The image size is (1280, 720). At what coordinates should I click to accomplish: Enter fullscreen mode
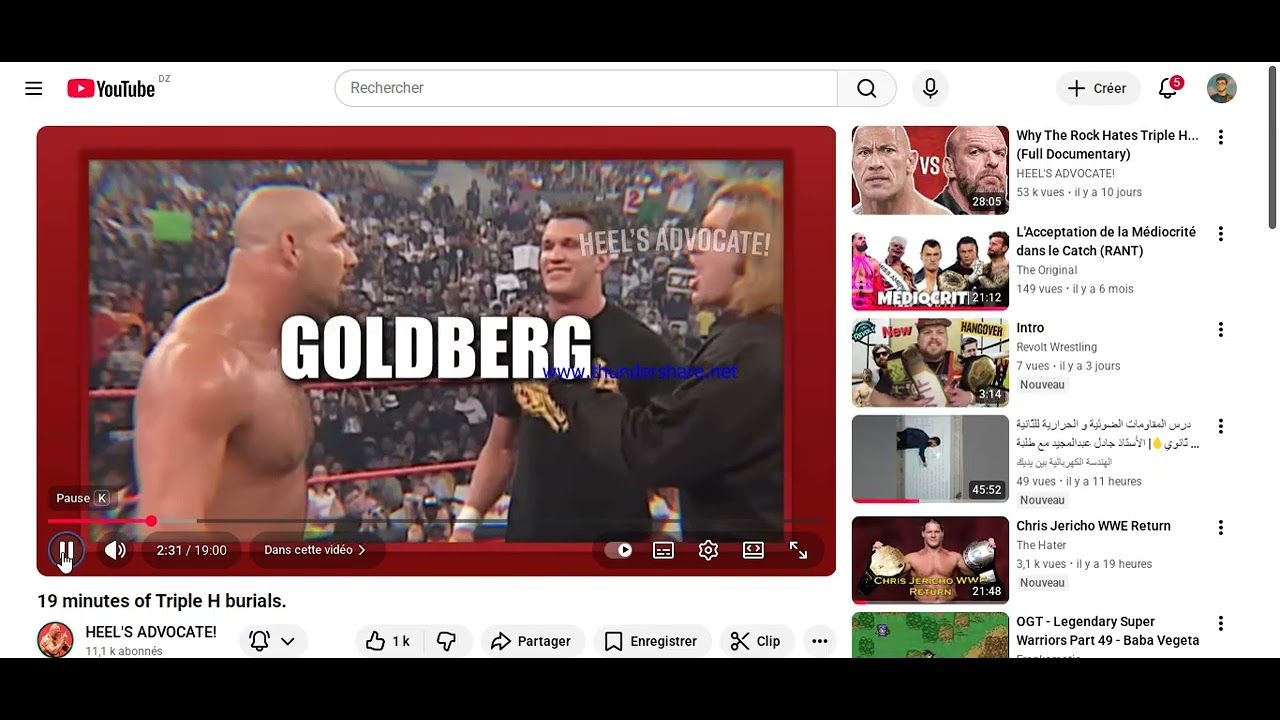coord(798,550)
